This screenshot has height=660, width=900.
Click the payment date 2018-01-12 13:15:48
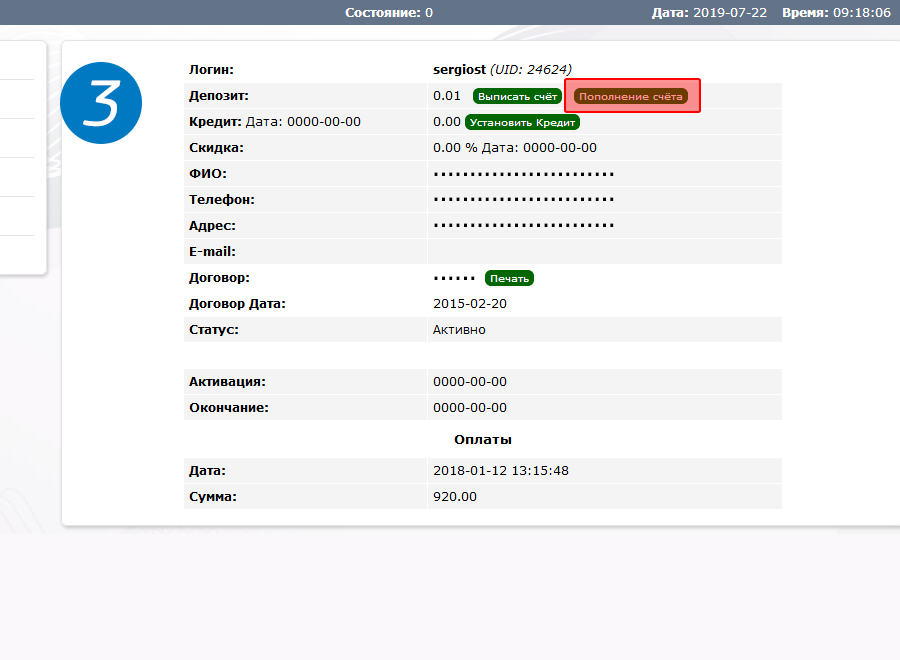coord(501,470)
